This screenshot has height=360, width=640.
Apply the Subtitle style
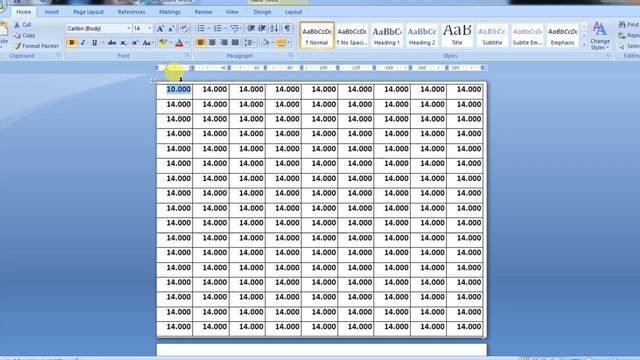pos(492,36)
